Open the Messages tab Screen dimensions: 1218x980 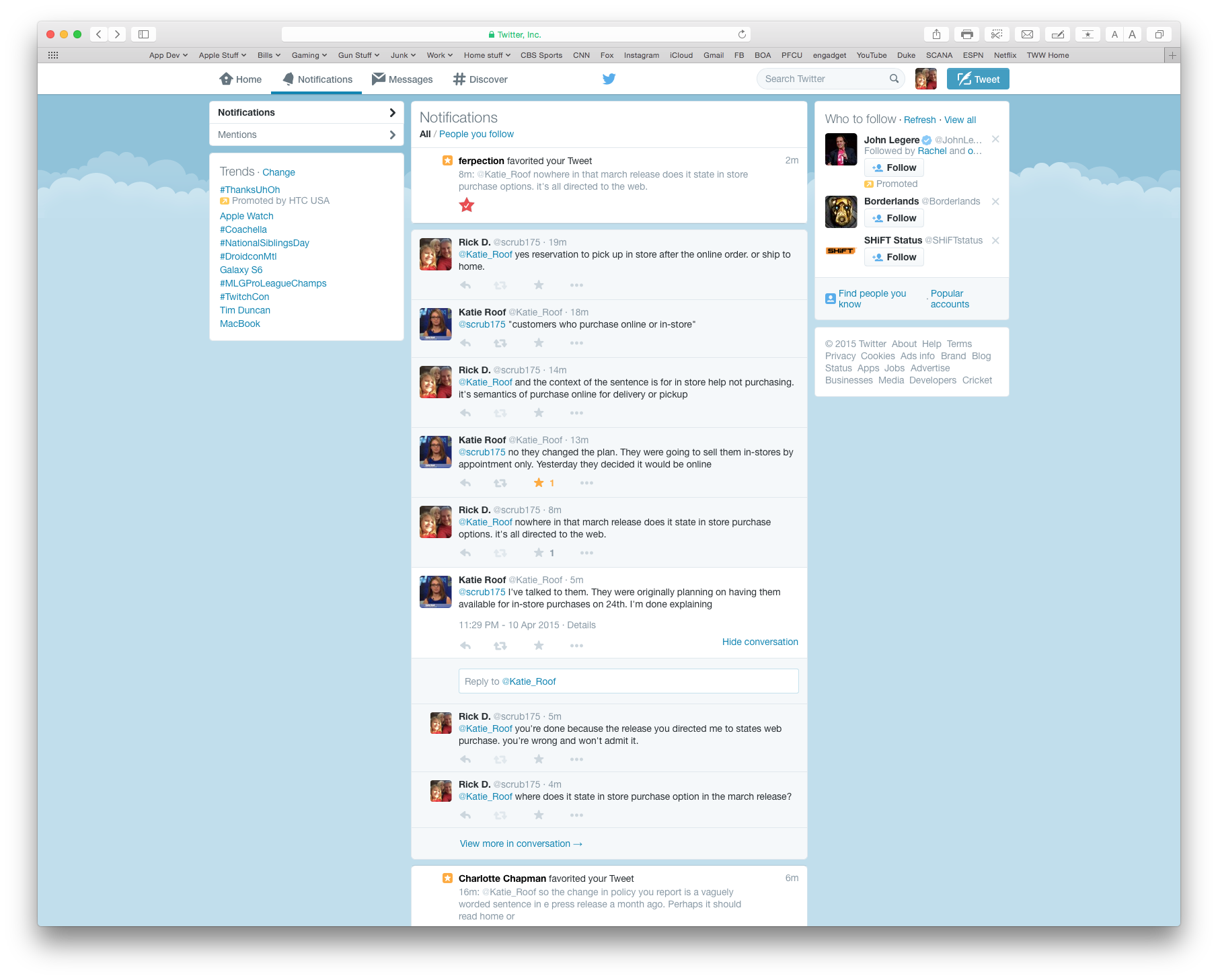(402, 79)
